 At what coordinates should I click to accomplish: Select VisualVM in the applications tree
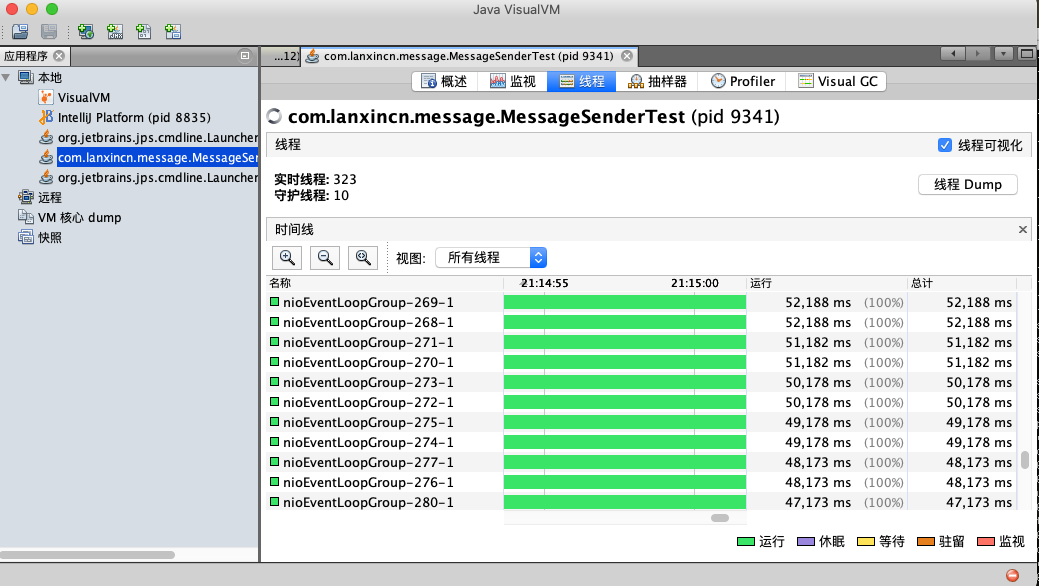point(83,97)
